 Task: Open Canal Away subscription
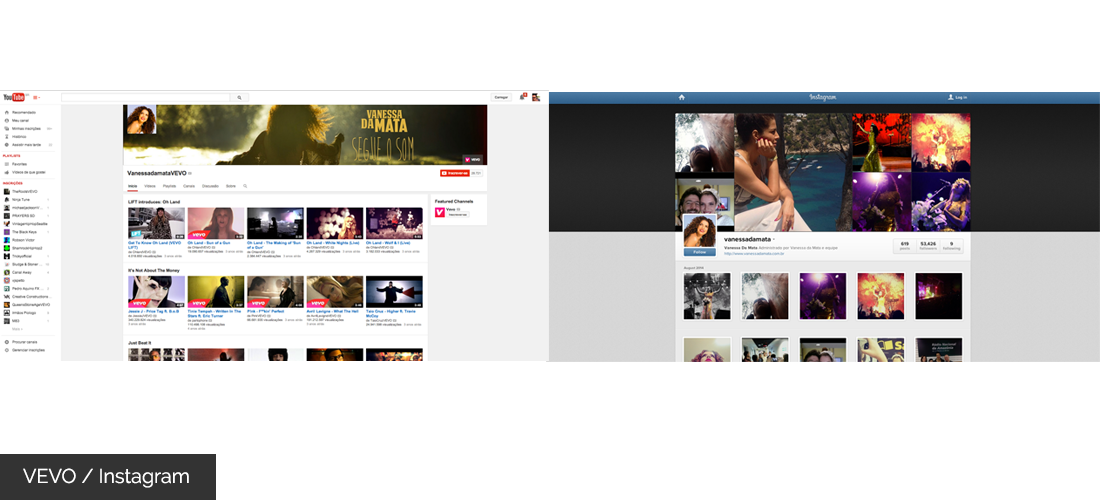(x=21, y=272)
